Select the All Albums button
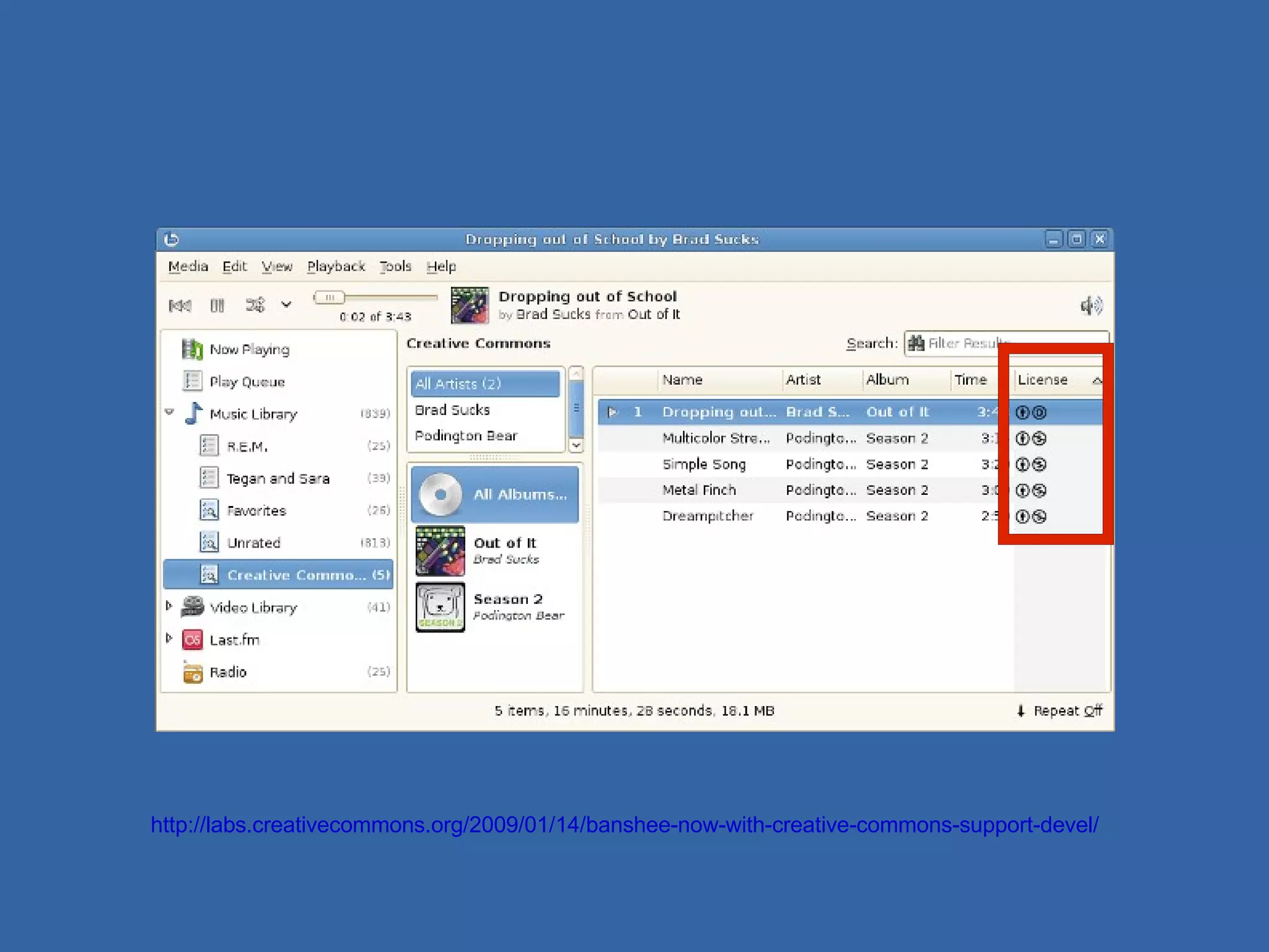 pyautogui.click(x=494, y=494)
